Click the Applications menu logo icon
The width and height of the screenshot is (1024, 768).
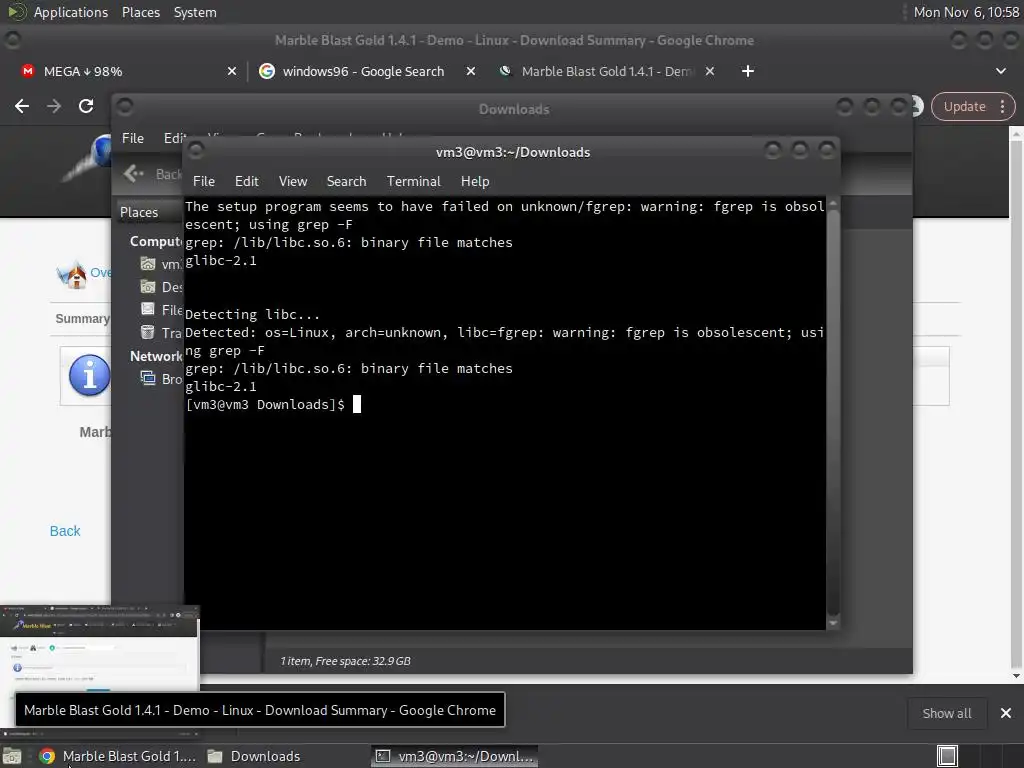(x=16, y=12)
